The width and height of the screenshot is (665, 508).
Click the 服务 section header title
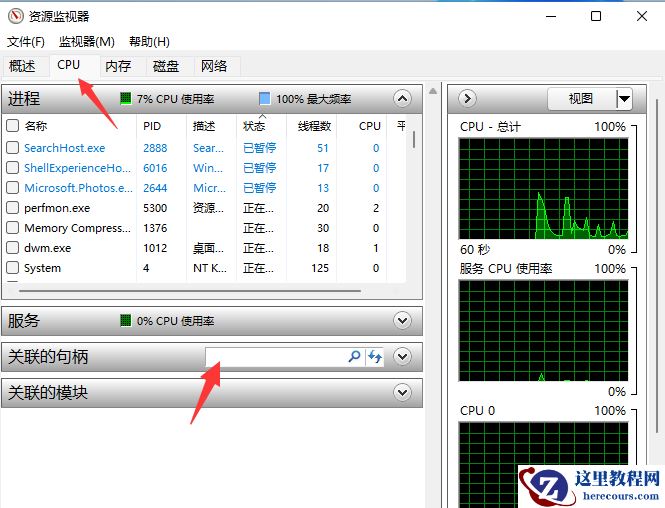pos(24,321)
